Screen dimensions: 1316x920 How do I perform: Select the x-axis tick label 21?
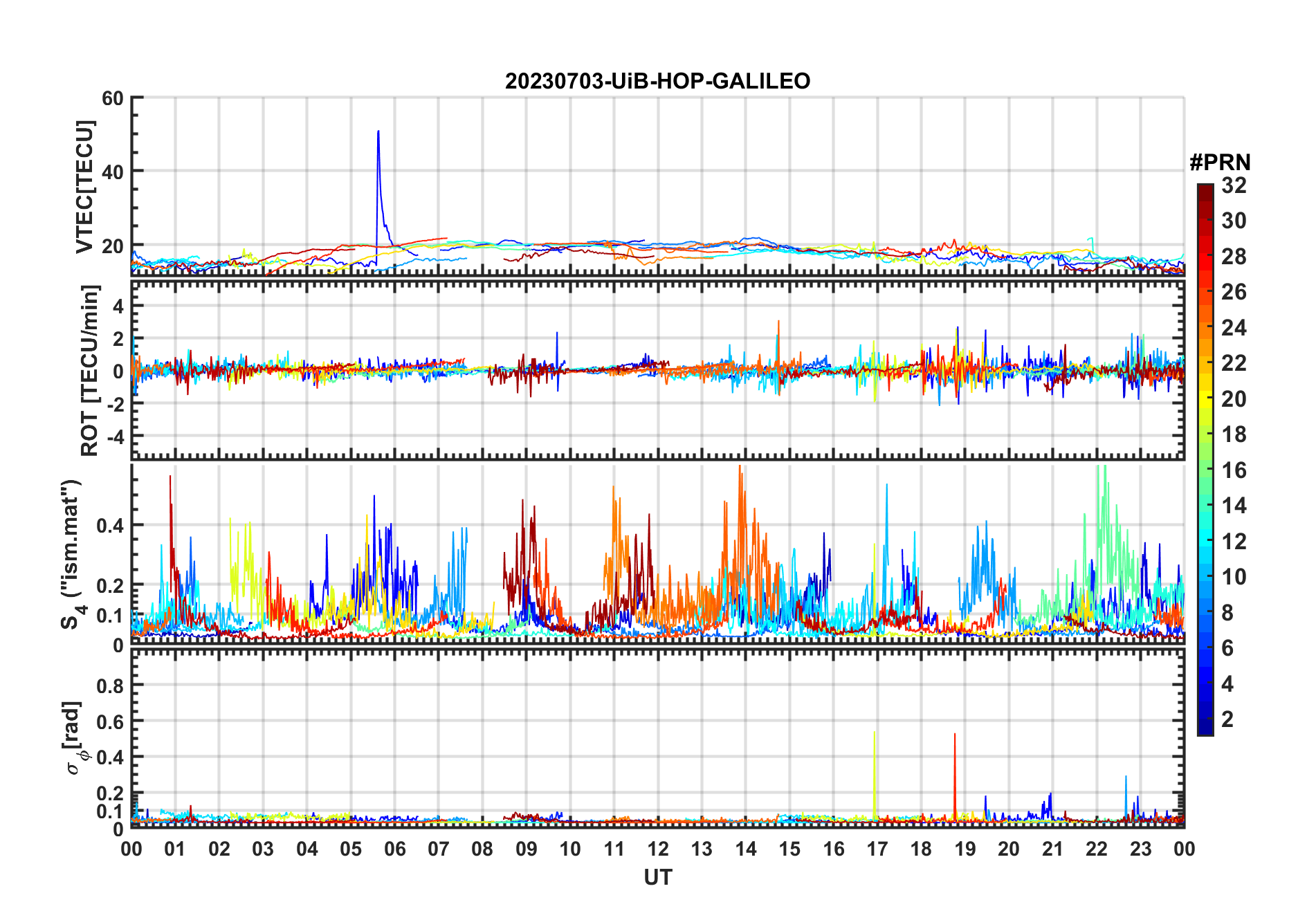(x=1052, y=849)
